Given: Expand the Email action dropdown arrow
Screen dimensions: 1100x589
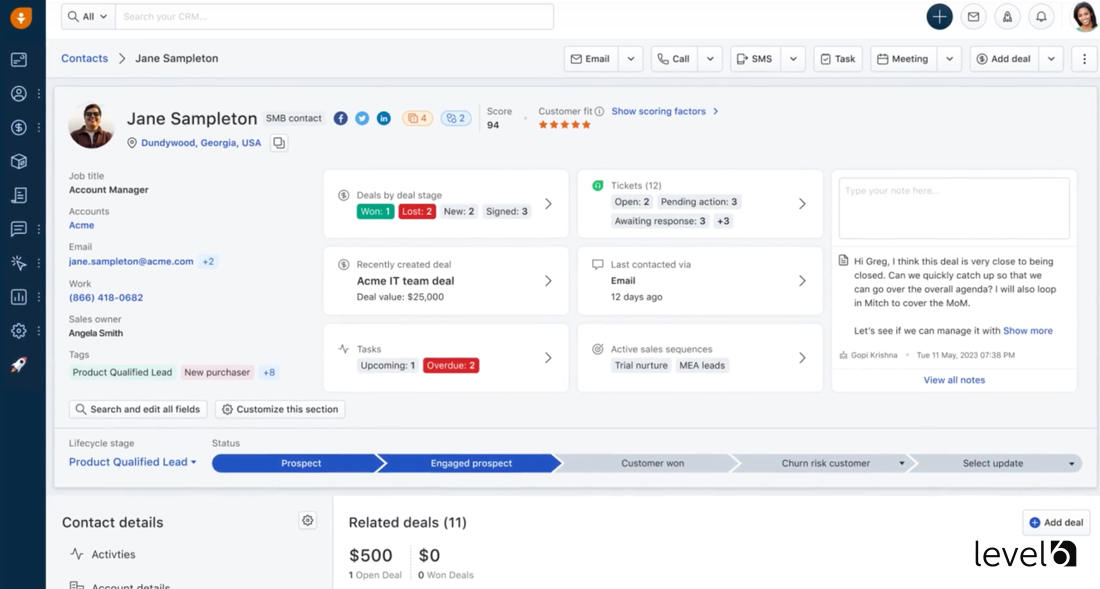Looking at the screenshot, I should coord(631,58).
